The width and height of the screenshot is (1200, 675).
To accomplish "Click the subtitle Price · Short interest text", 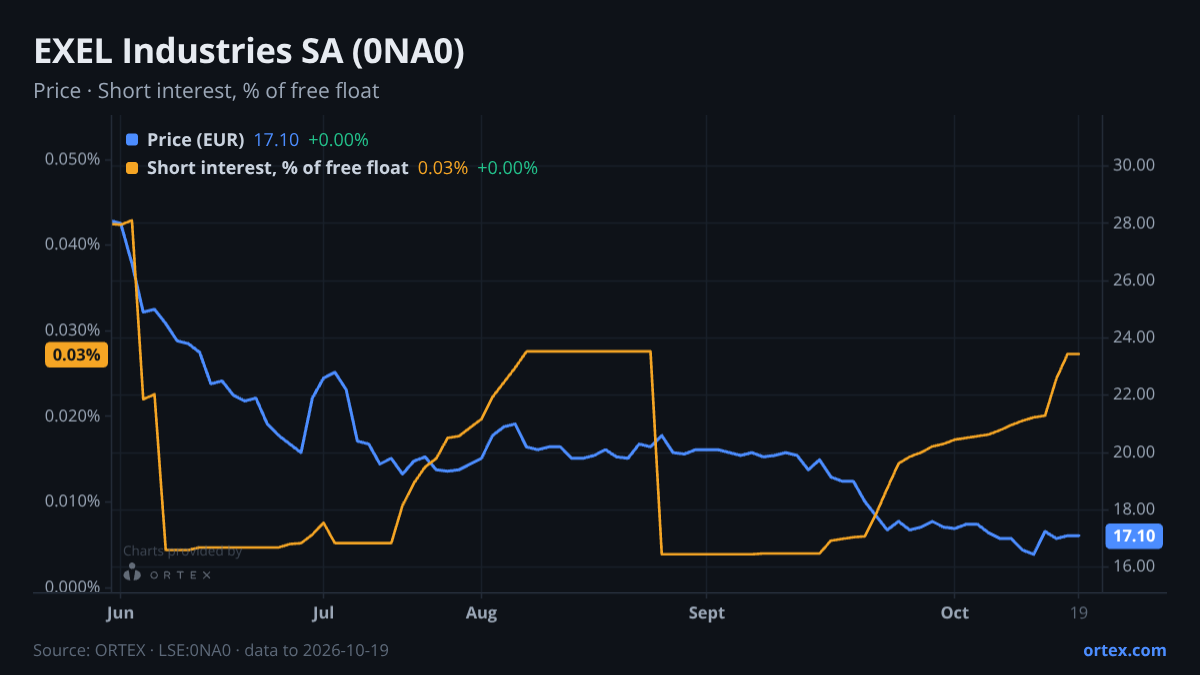I will point(206,91).
